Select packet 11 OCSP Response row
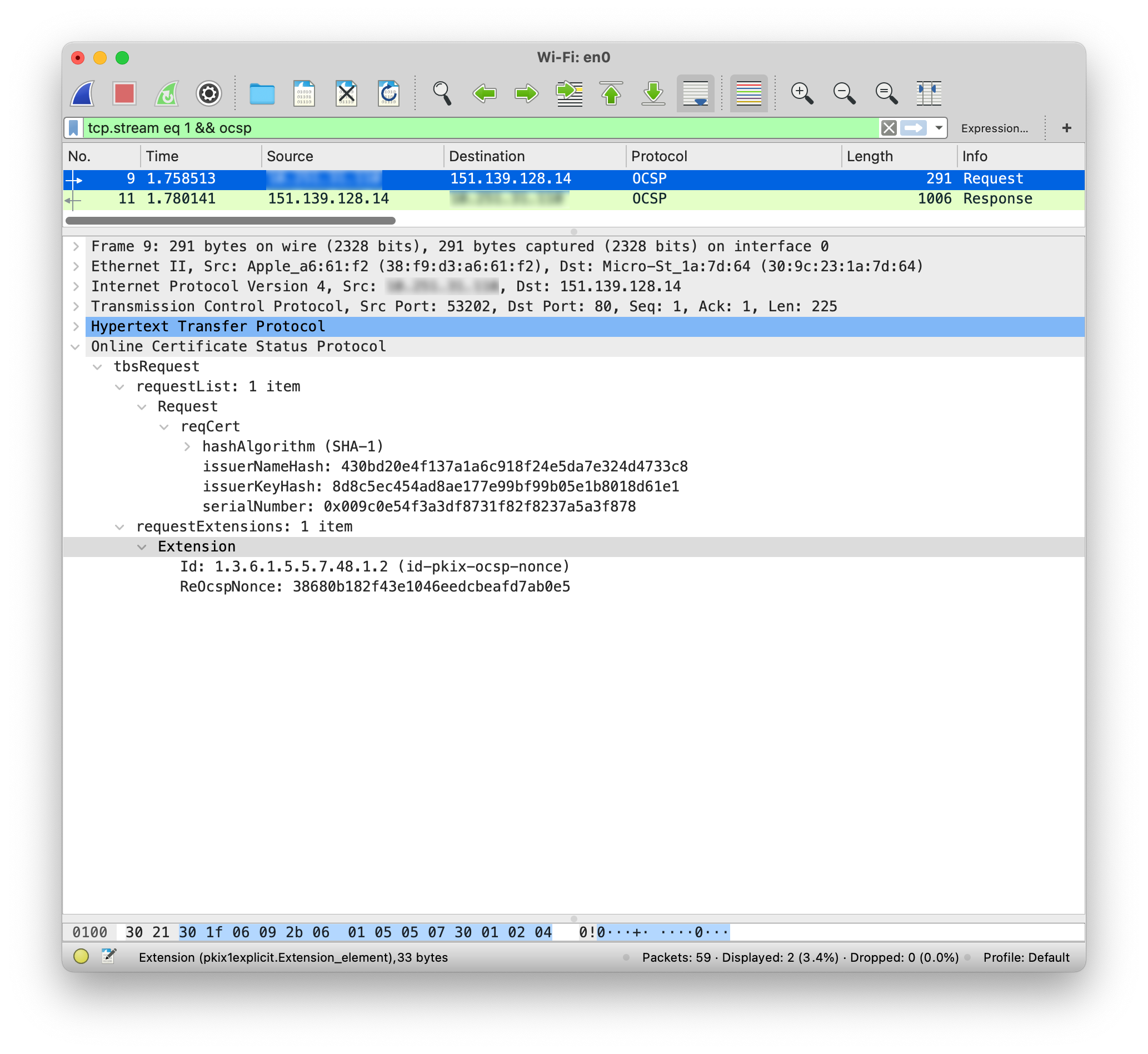 574,198
